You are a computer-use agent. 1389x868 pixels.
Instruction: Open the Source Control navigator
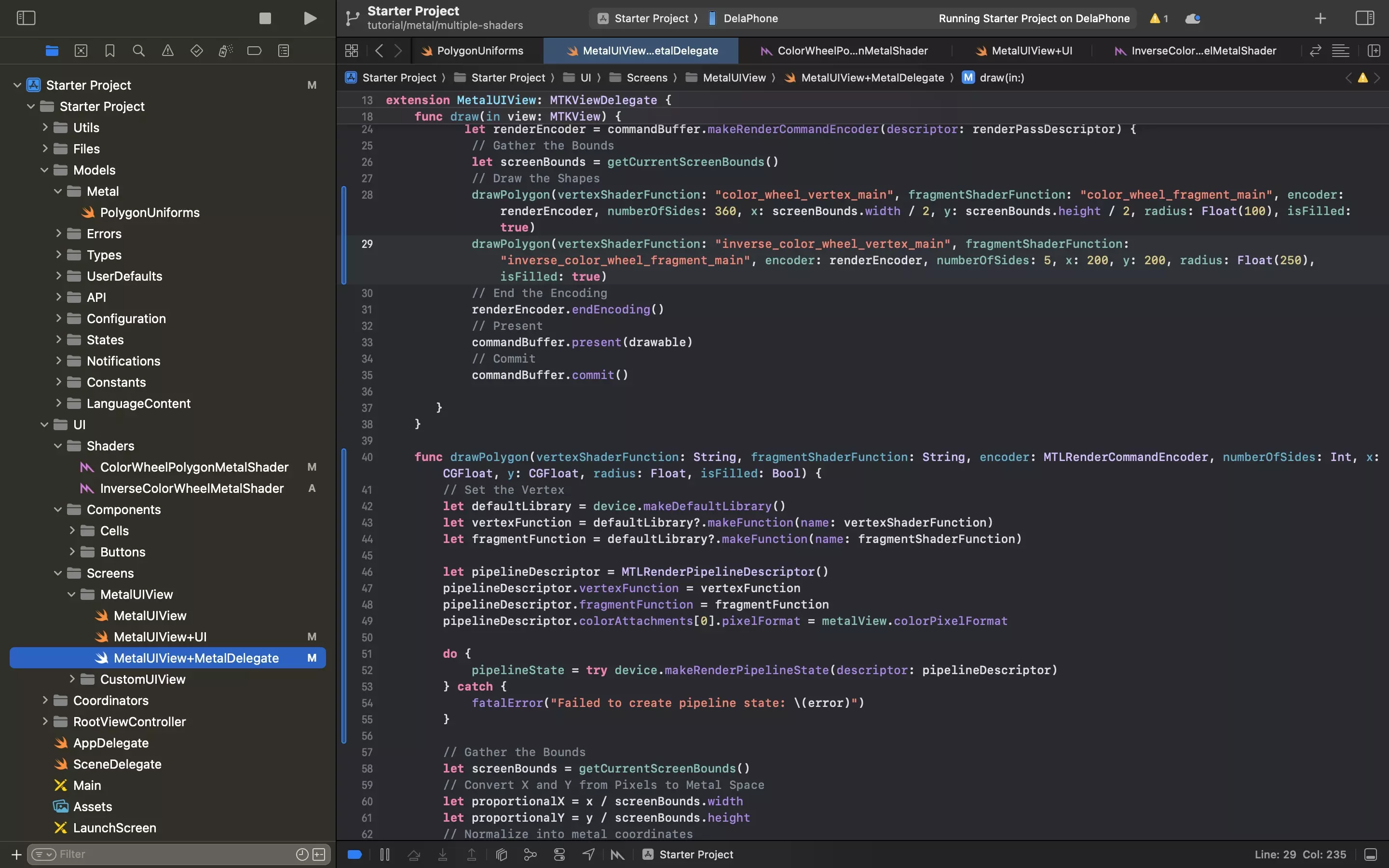(81, 51)
